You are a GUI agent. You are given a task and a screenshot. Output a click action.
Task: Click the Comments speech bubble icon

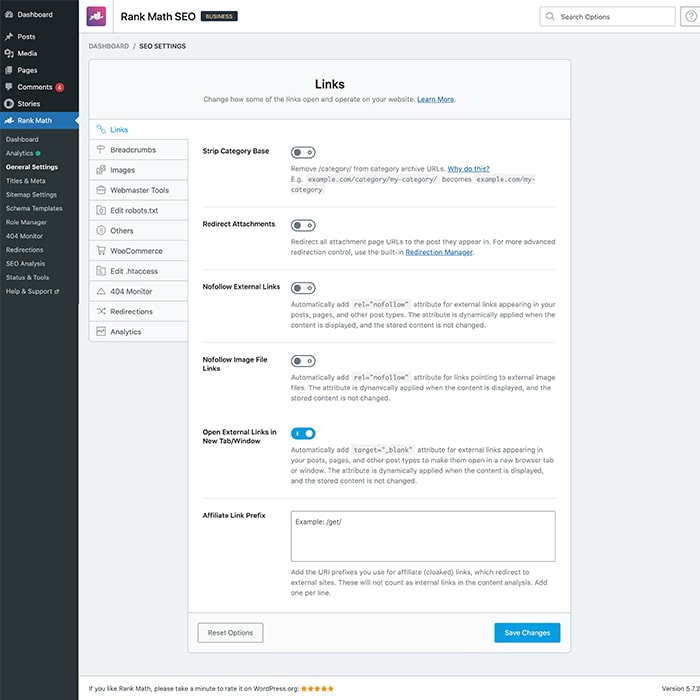9,87
